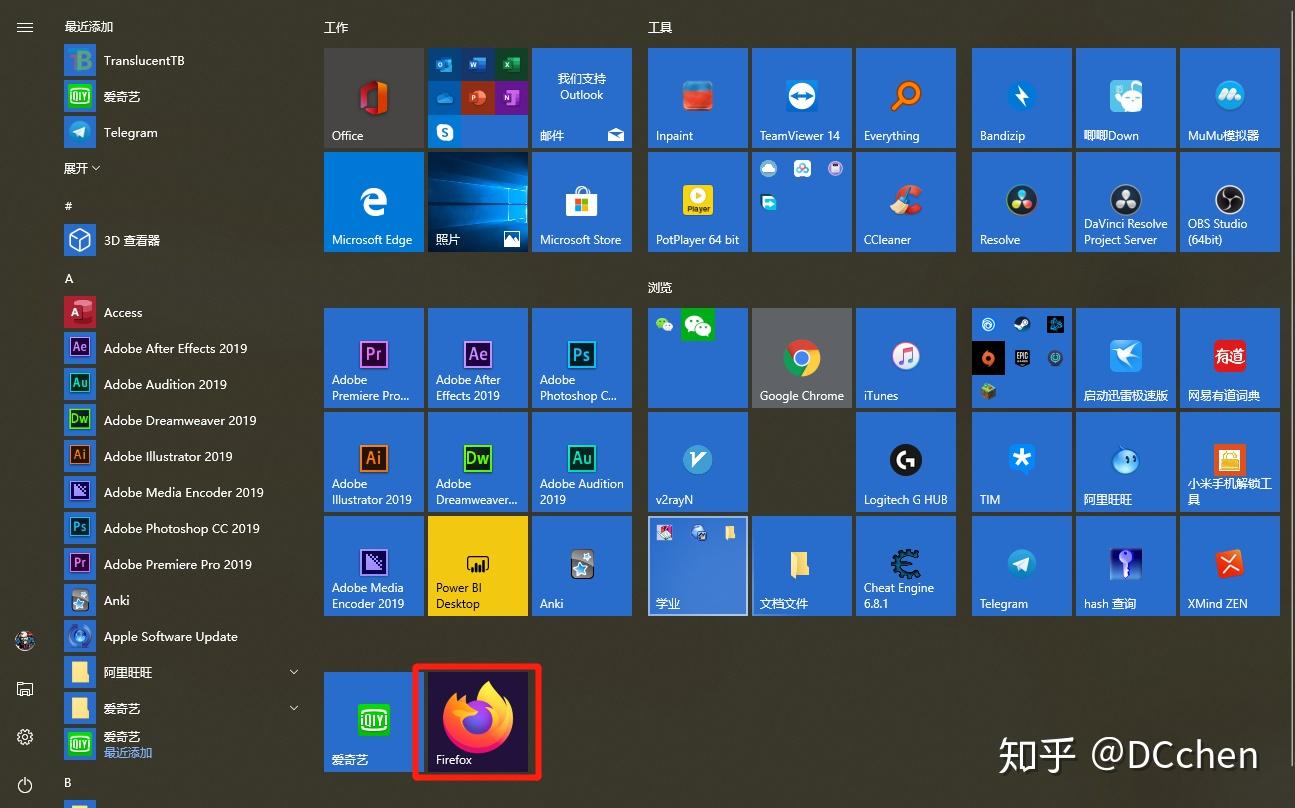This screenshot has width=1295, height=808.
Task: Open iTunes tile
Action: pyautogui.click(x=906, y=358)
